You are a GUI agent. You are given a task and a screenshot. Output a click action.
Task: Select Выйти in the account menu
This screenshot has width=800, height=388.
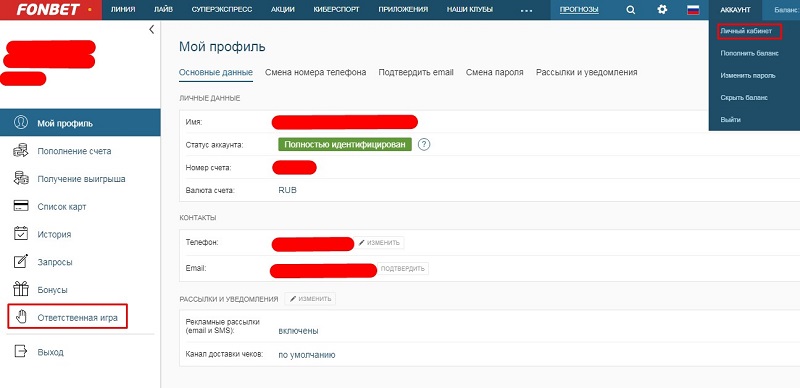pos(731,119)
